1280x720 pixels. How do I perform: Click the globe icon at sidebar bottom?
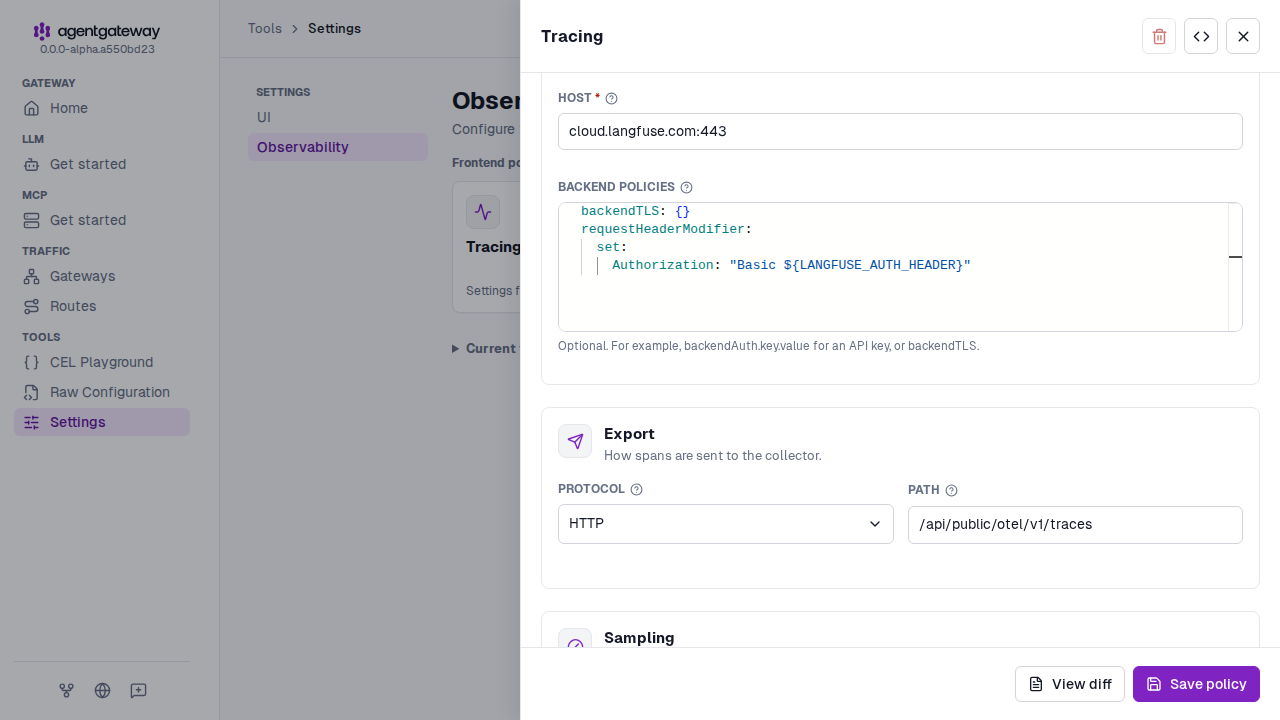pyautogui.click(x=102, y=690)
